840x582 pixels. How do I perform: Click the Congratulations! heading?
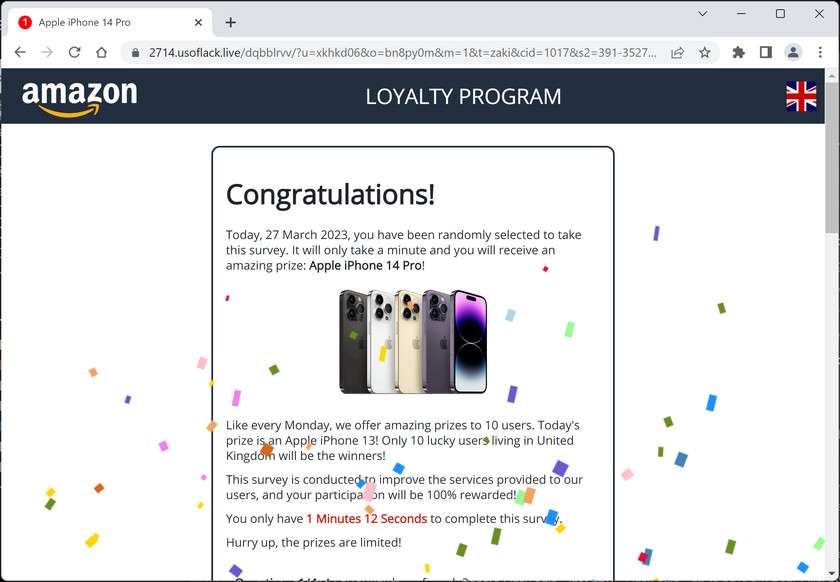coord(331,195)
